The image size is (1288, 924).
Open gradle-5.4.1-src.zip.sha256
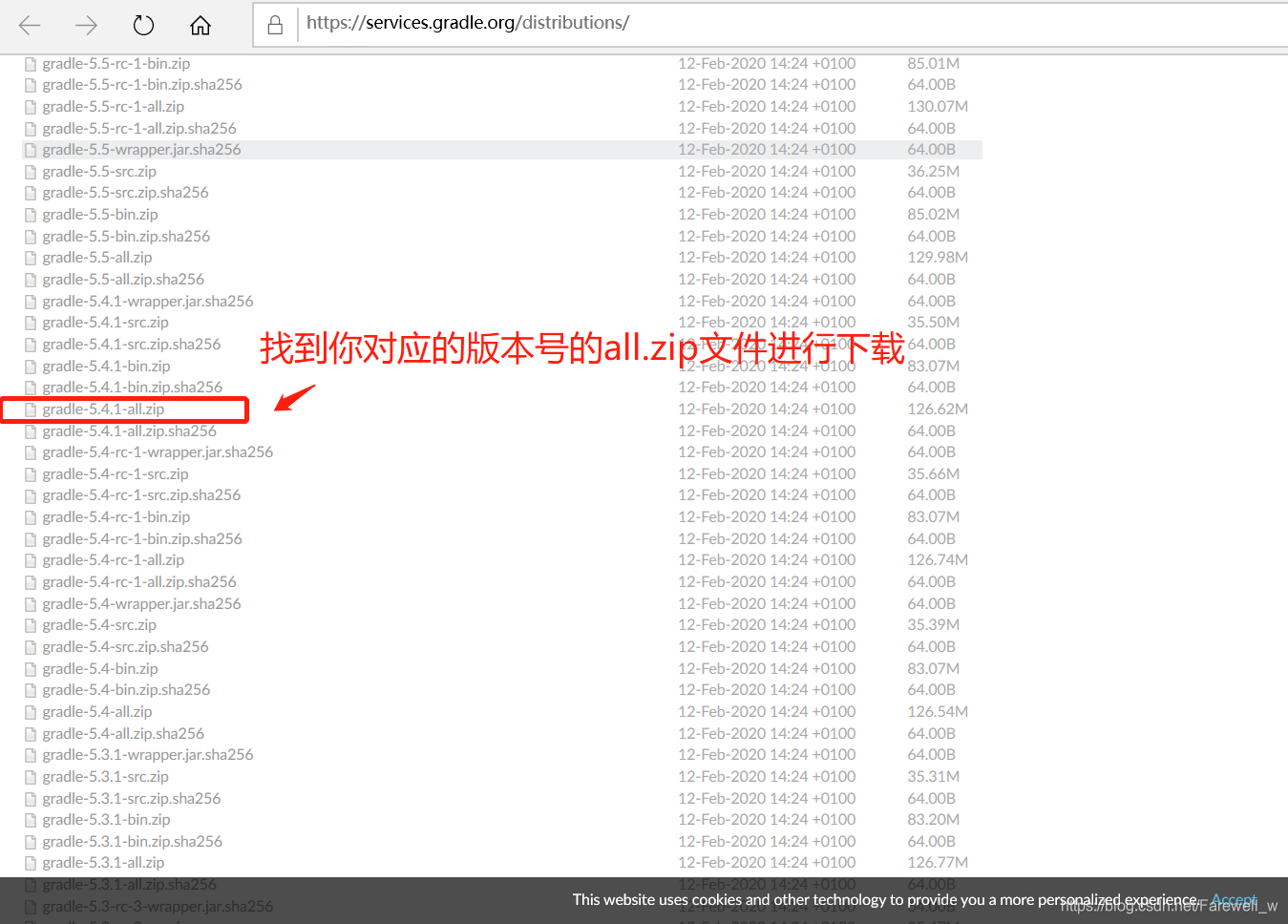point(132,345)
